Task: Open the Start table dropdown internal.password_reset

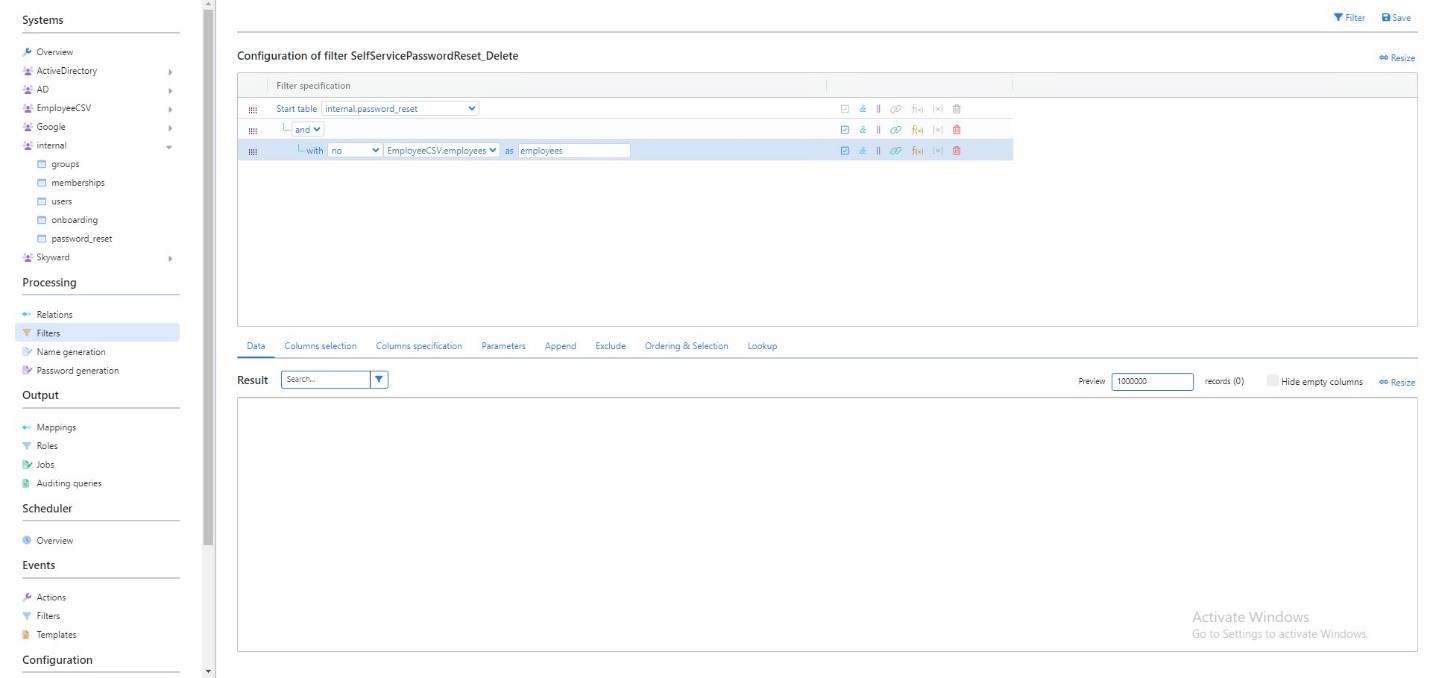Action: (400, 109)
